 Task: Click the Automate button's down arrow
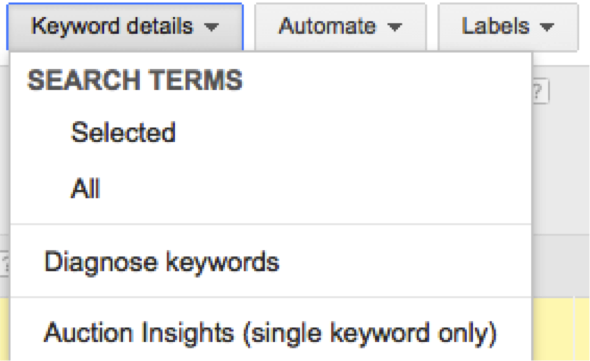pyautogui.click(x=394, y=27)
